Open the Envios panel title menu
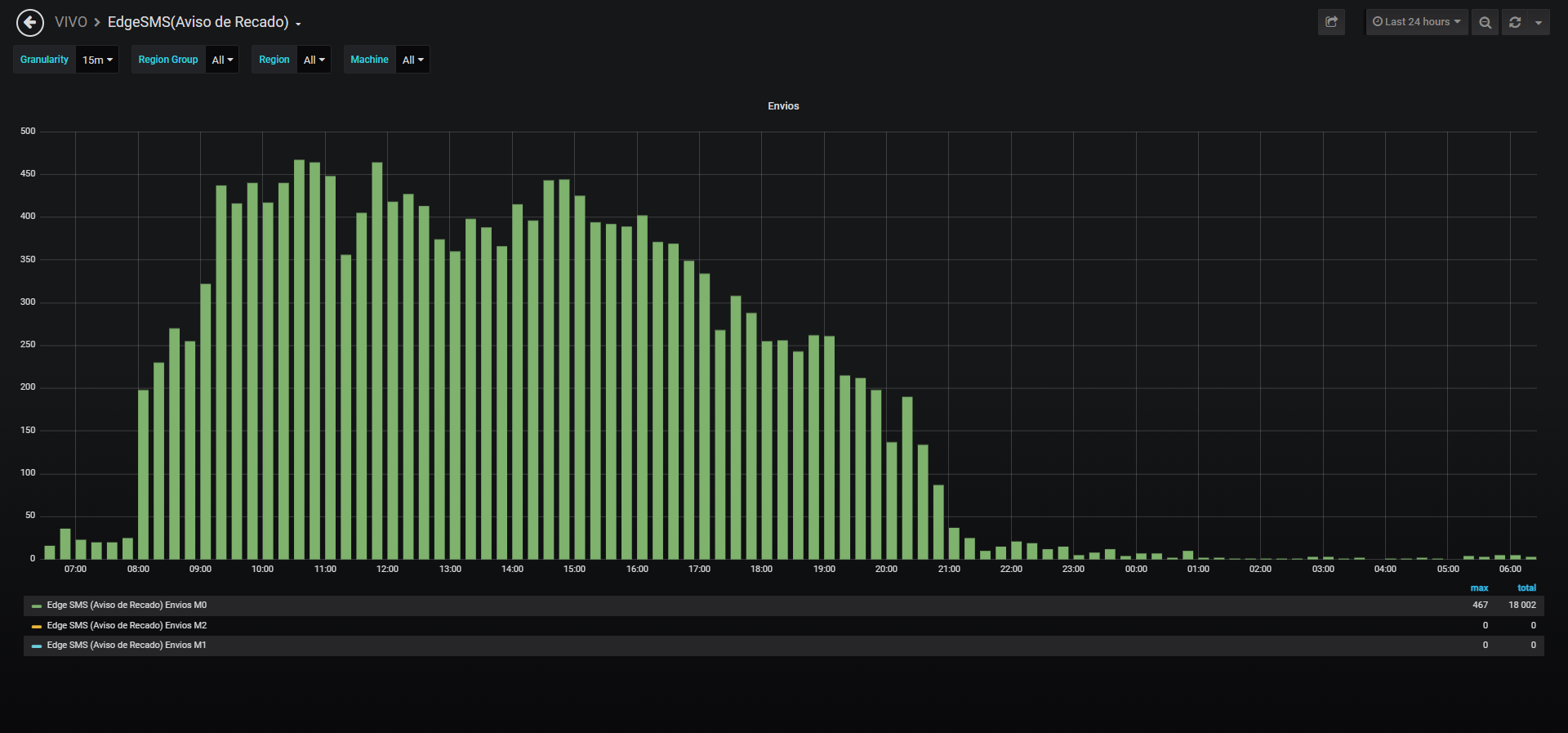This screenshot has width=1568, height=733. tap(783, 106)
